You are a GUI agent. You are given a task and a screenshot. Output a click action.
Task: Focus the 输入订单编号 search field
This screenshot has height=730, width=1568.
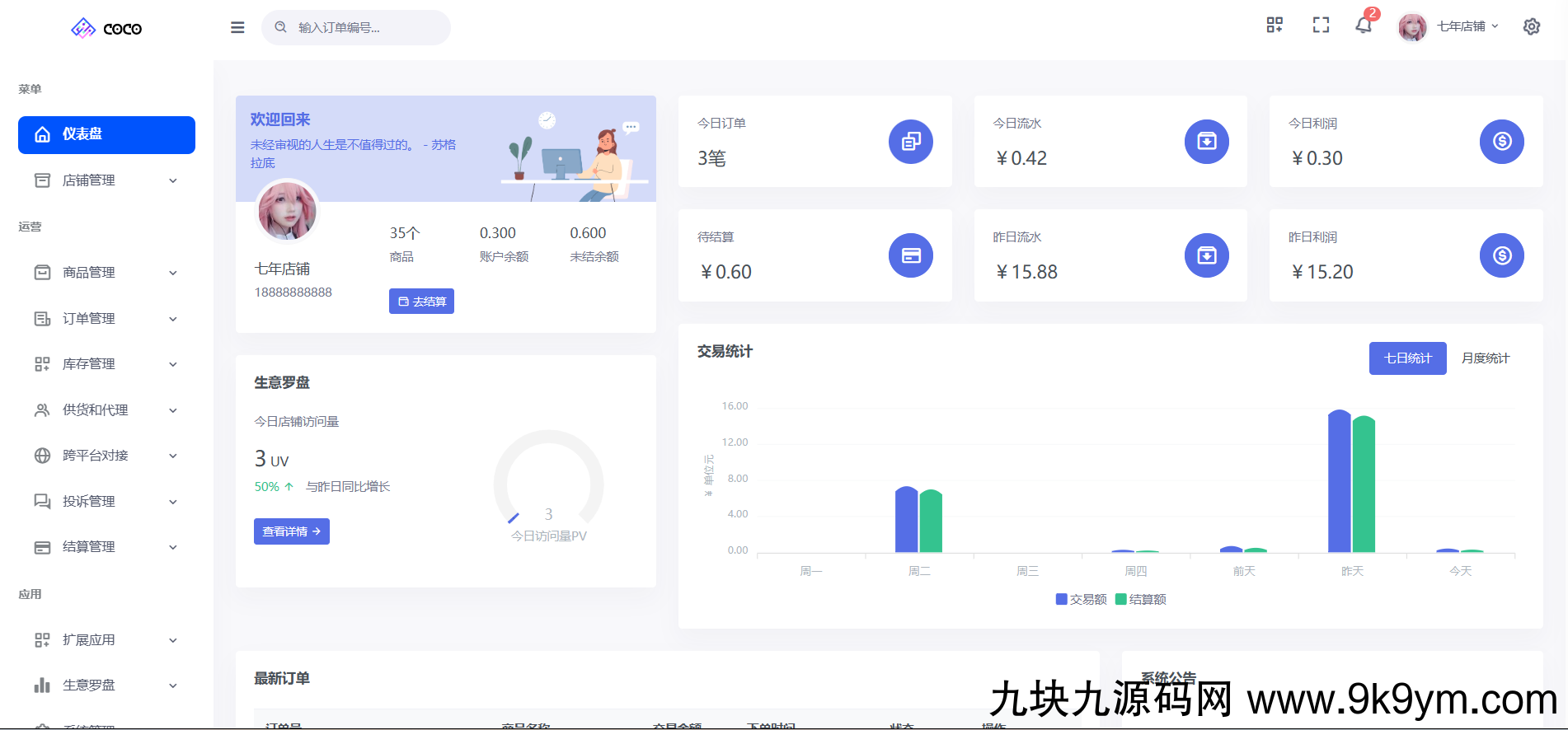(356, 27)
